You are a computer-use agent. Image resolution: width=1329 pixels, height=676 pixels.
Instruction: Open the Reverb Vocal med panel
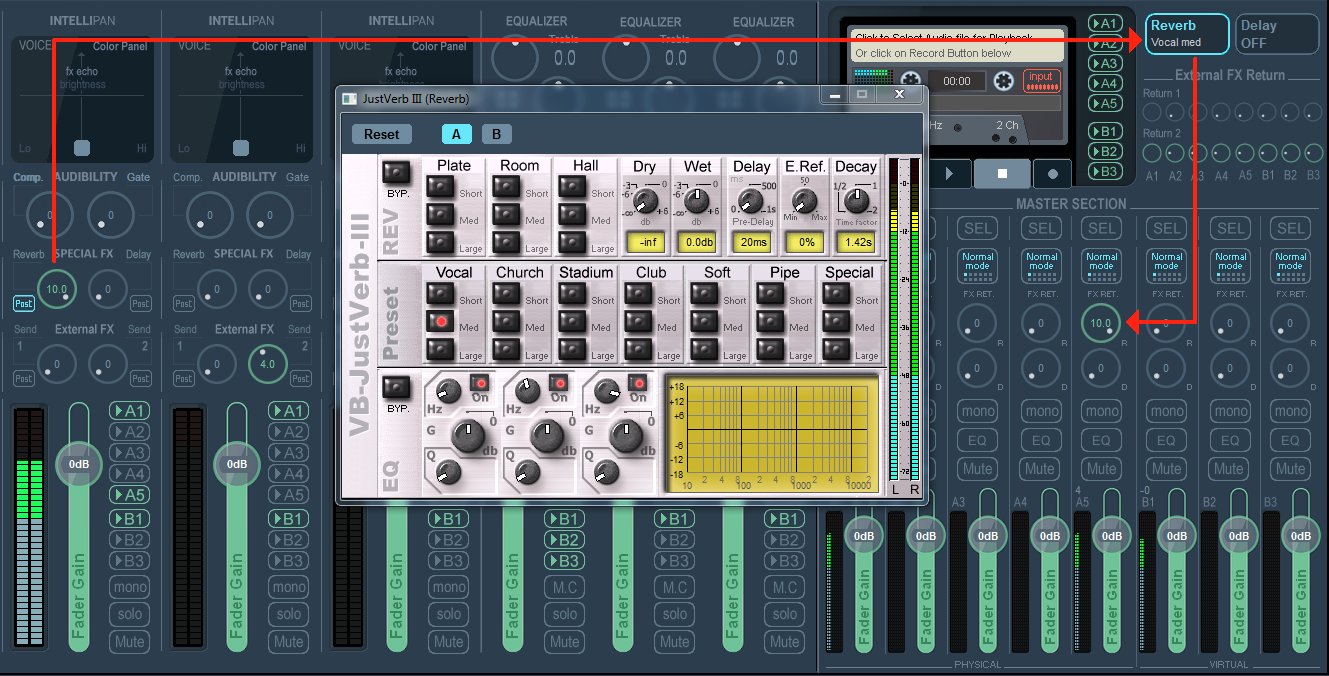tap(1186, 34)
